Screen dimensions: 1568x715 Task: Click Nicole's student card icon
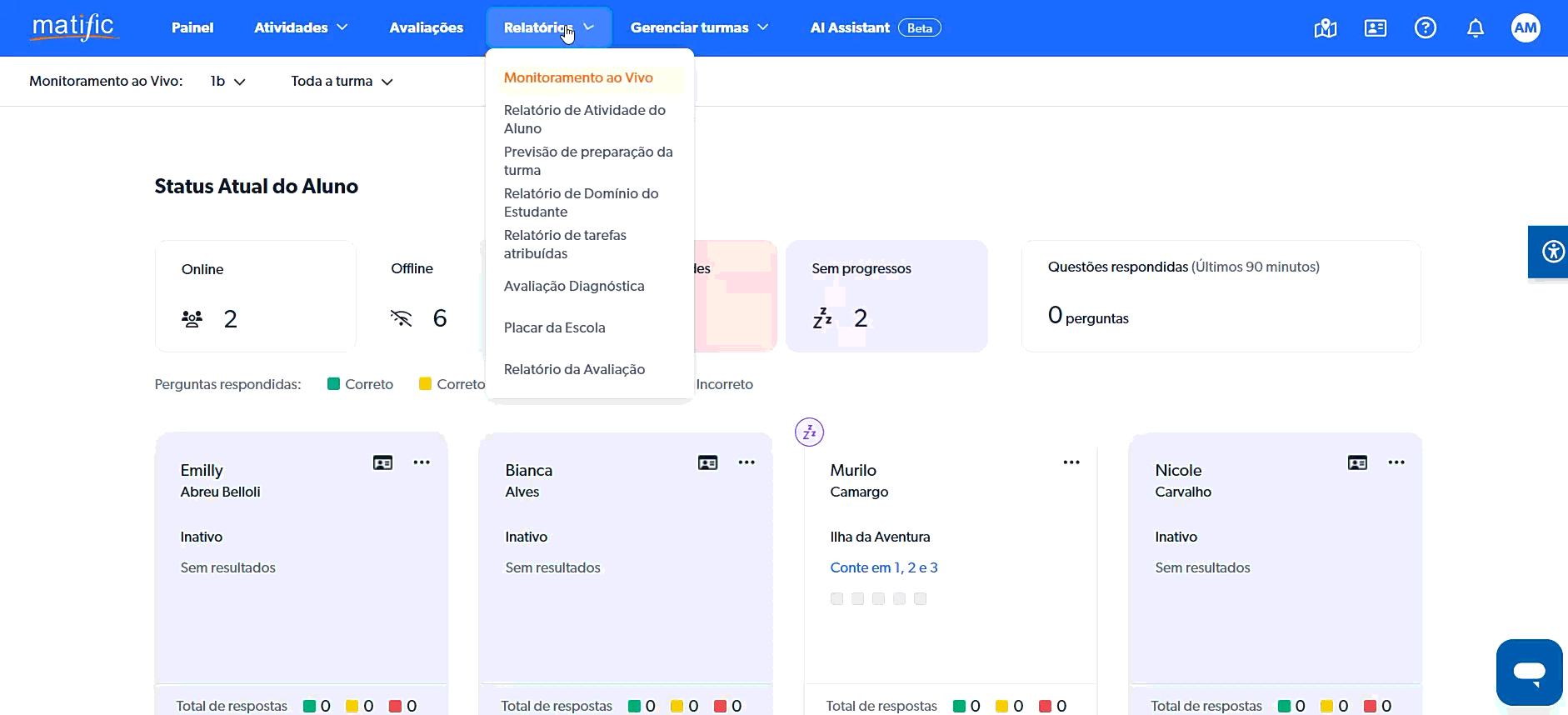[1357, 463]
